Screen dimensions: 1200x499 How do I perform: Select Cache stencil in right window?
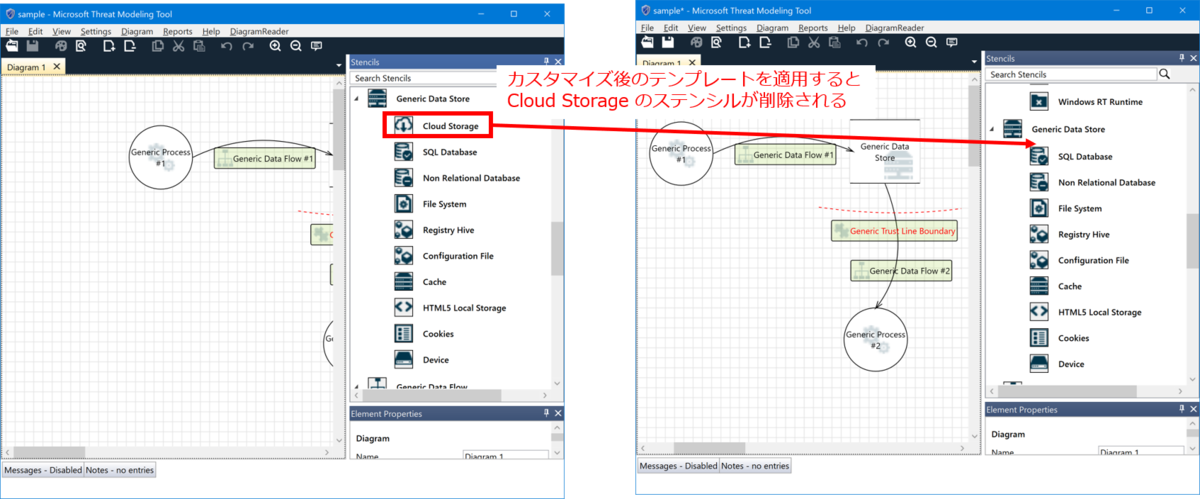click(x=1056, y=286)
